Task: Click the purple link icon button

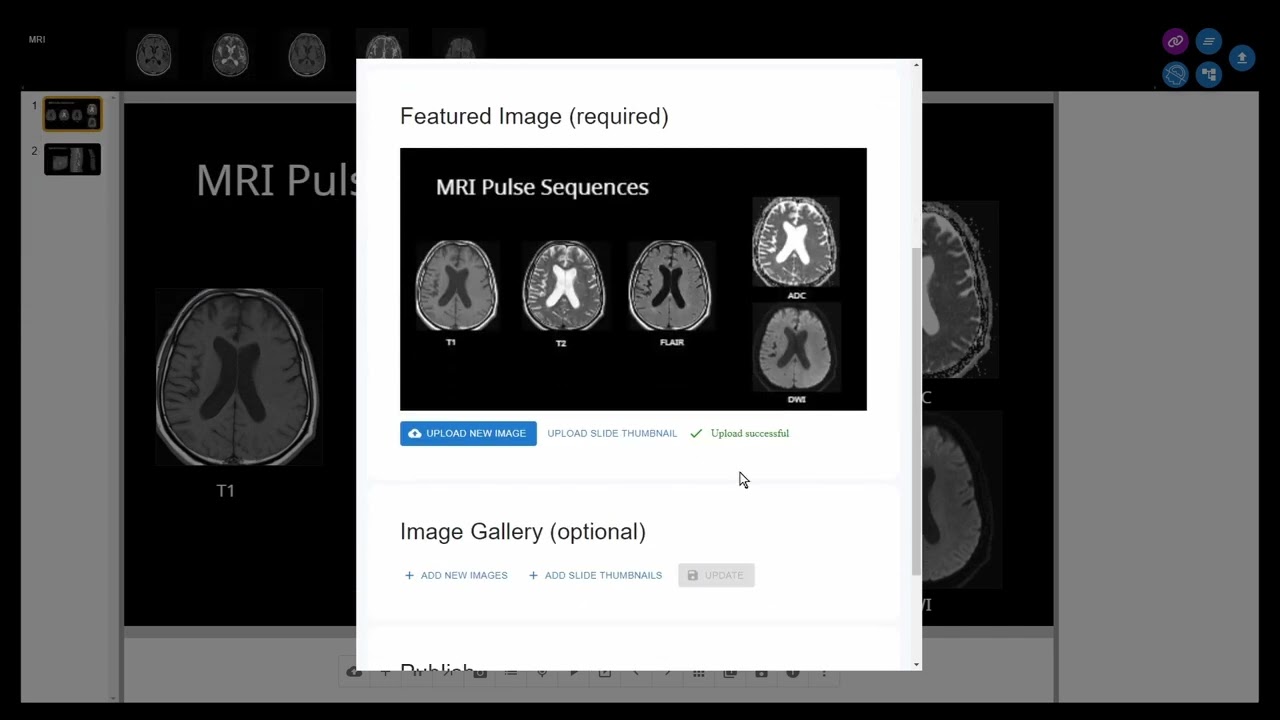Action: (x=1175, y=41)
